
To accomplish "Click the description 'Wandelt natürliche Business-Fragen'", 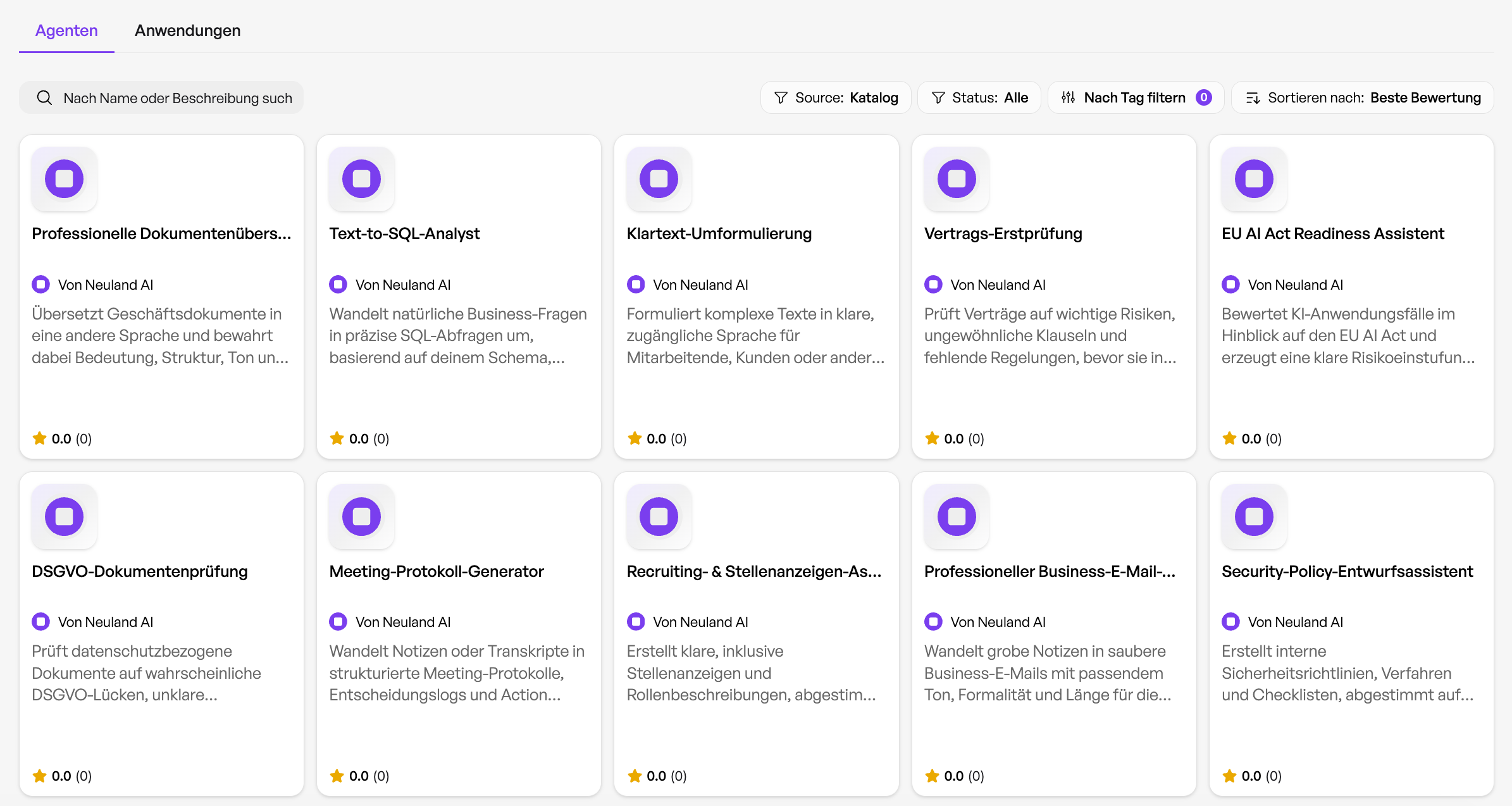I will pos(458,335).
